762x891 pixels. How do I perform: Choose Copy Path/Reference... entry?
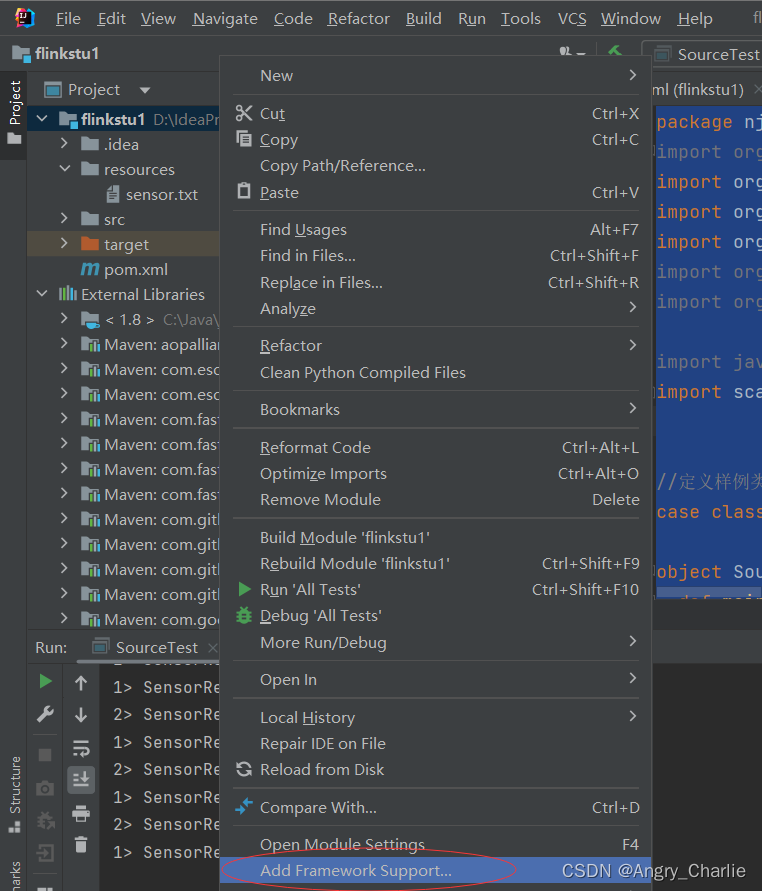coord(436,165)
